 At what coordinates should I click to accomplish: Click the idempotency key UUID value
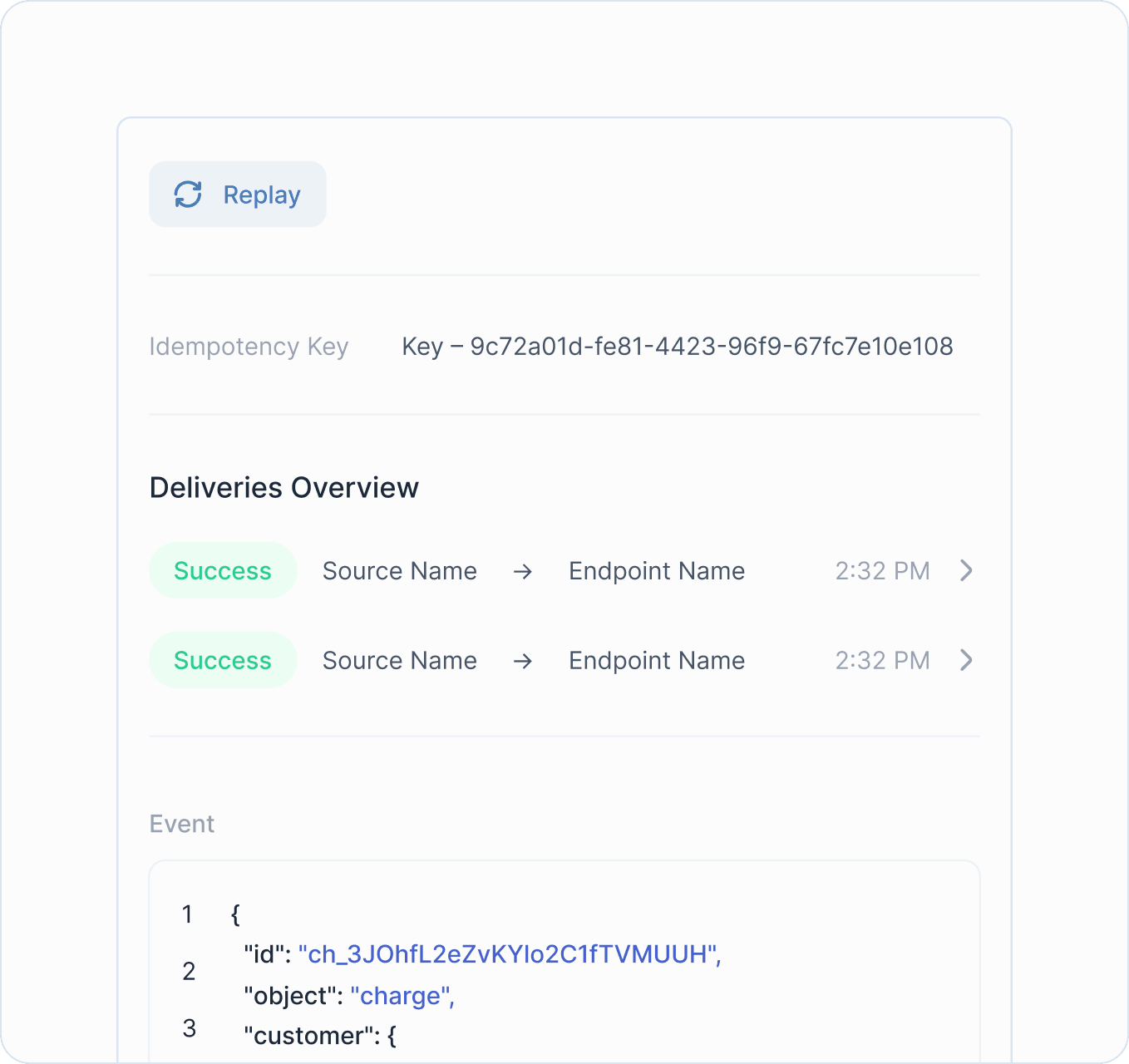(x=711, y=347)
